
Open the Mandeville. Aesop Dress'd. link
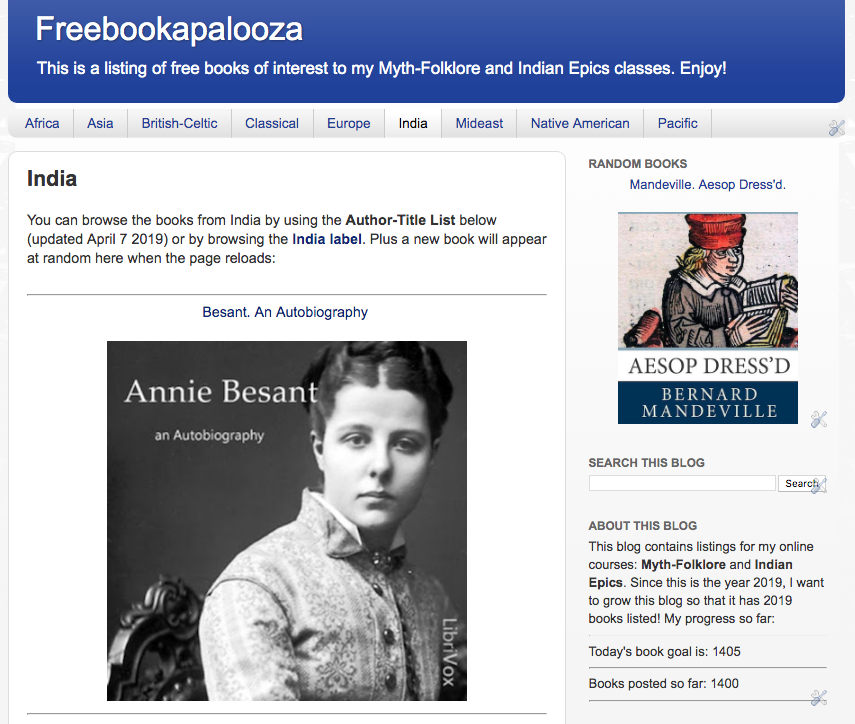[708, 185]
